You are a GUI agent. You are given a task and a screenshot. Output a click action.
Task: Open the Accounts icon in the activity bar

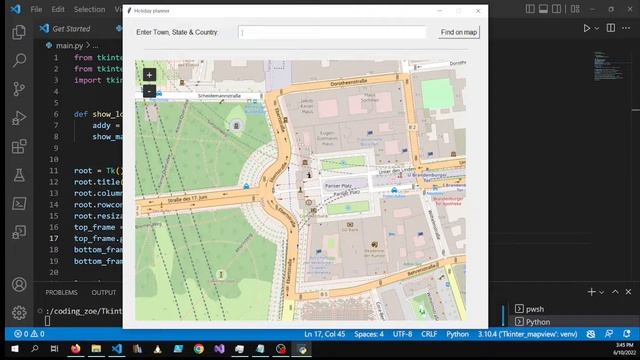19,284
